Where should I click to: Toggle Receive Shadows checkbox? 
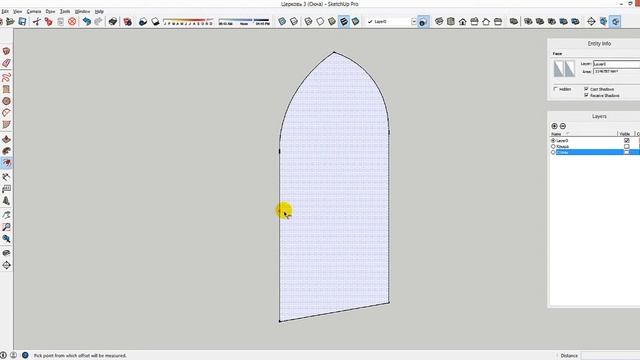coord(587,95)
